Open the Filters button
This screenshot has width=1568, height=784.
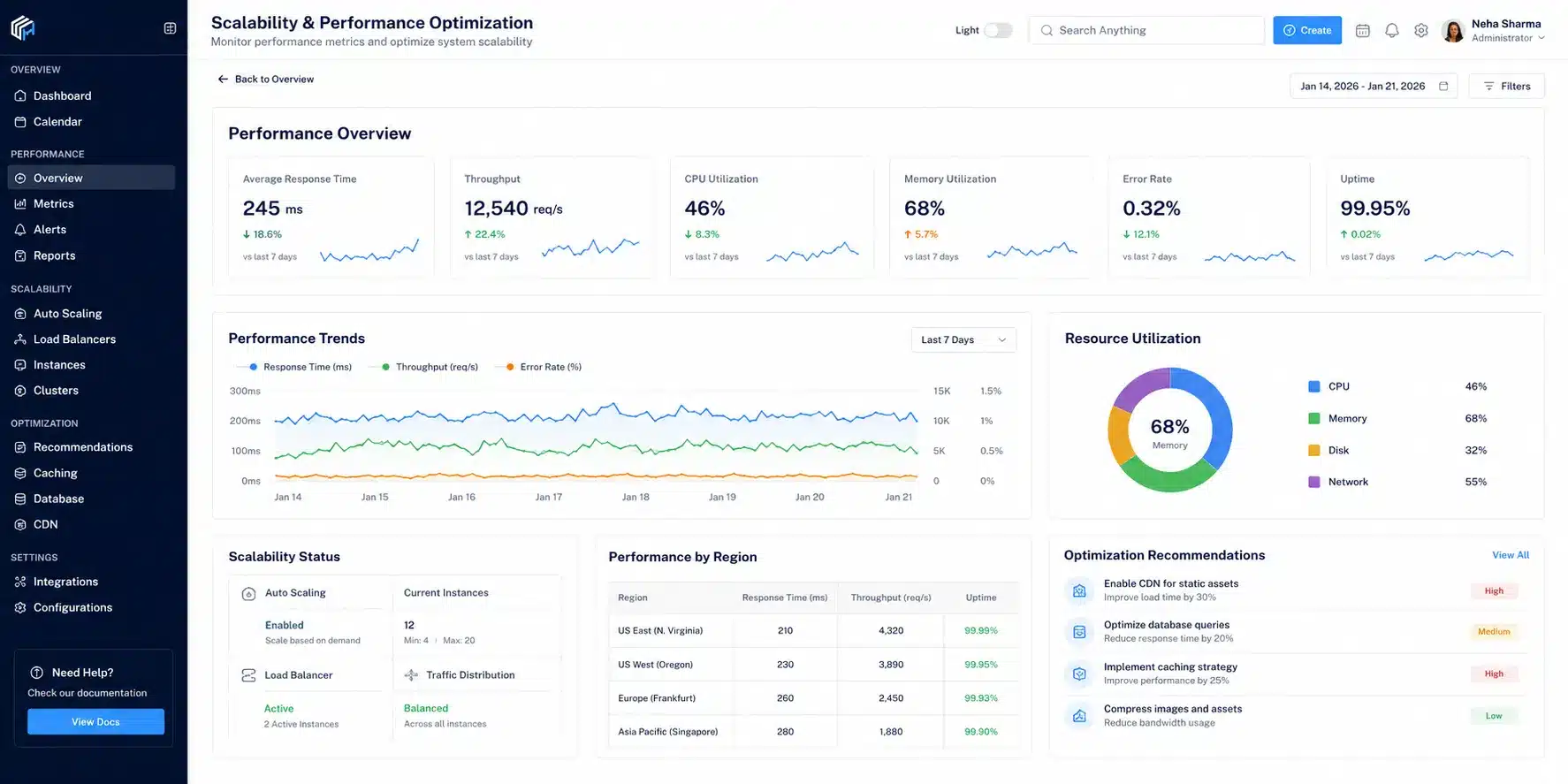[x=1506, y=86]
